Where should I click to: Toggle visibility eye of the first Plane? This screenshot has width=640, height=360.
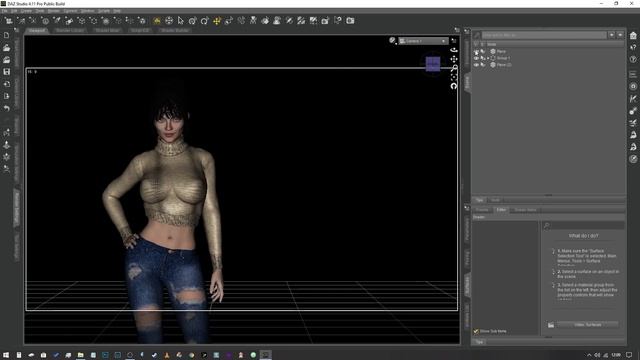point(476,51)
